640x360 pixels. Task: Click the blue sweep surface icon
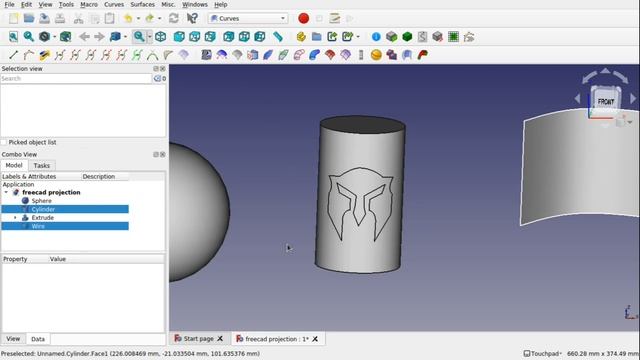(x=314, y=55)
